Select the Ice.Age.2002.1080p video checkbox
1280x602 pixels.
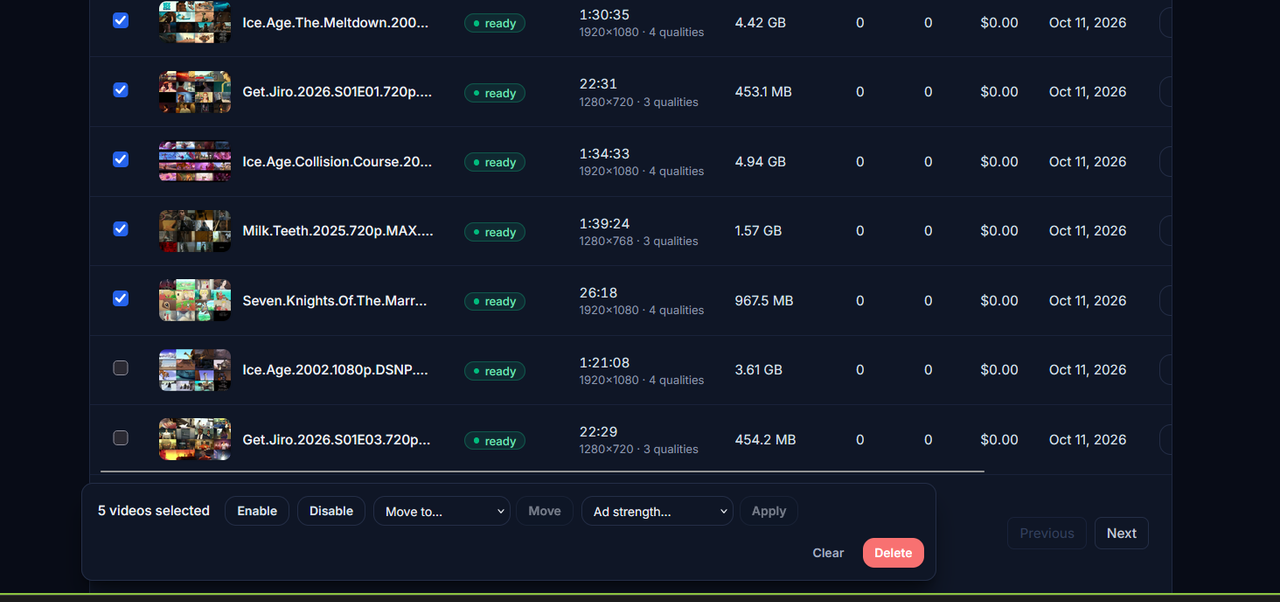tap(121, 368)
